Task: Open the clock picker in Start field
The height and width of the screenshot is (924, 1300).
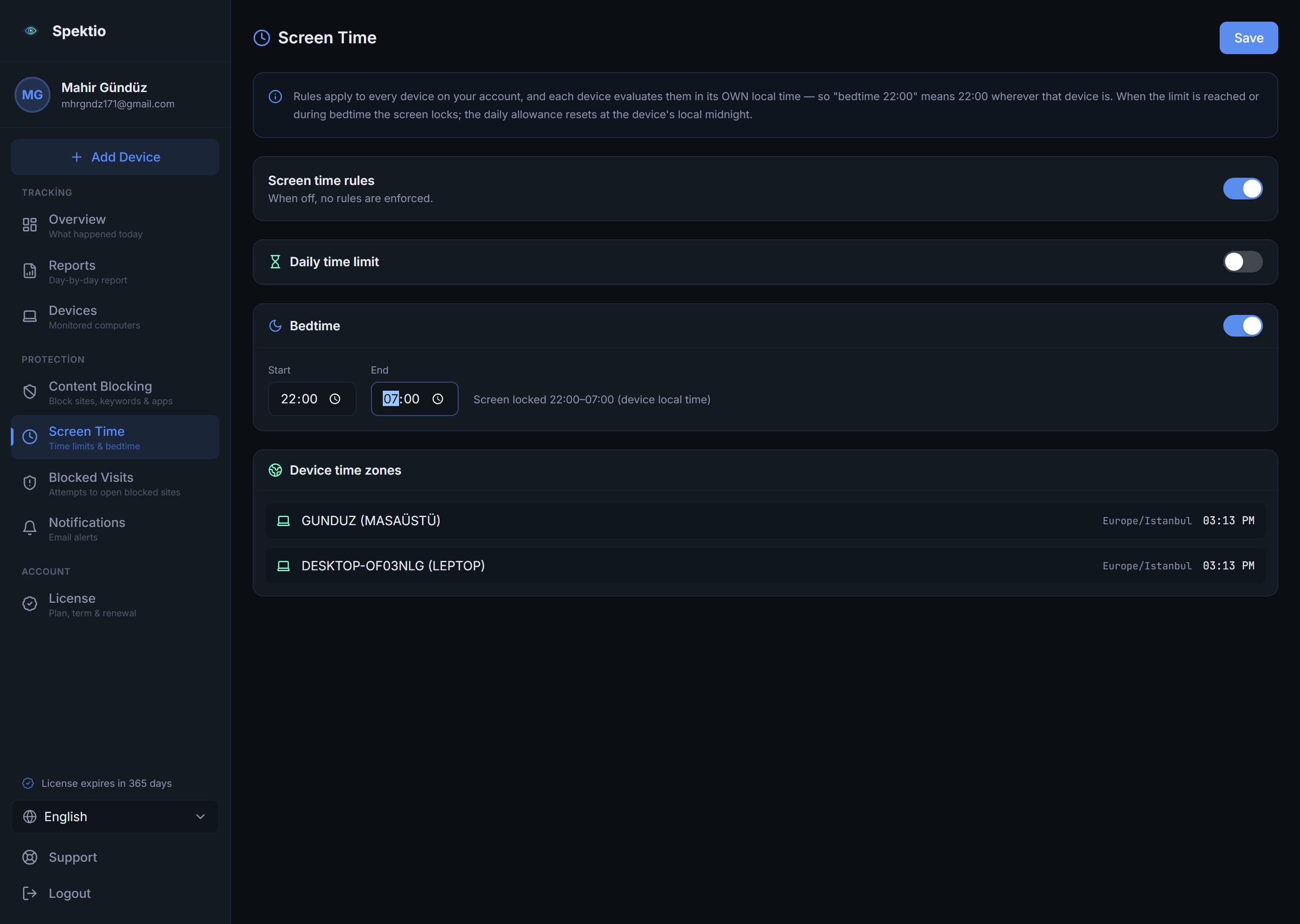Action: coord(334,399)
